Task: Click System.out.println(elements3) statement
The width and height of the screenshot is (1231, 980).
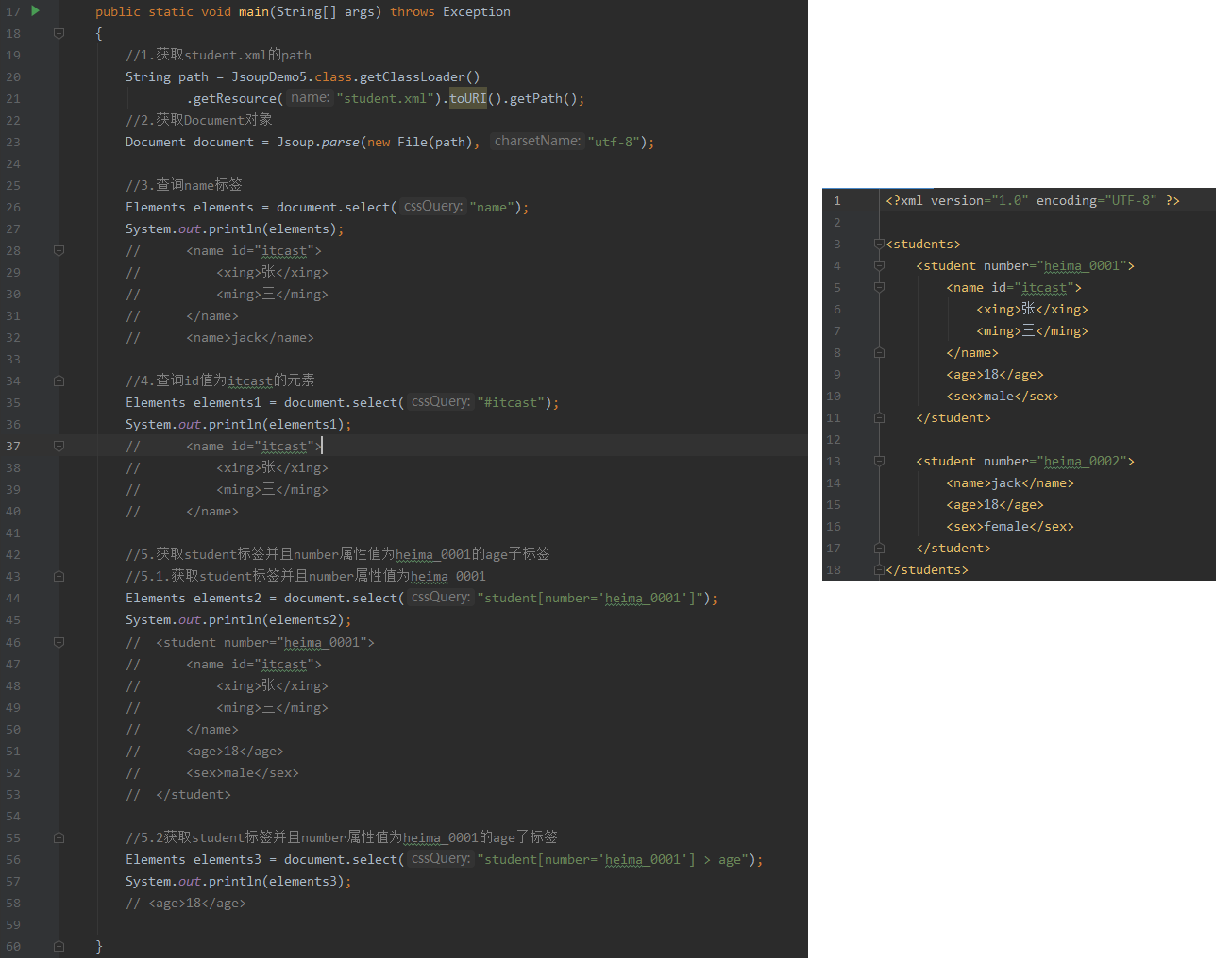Action: 238,881
